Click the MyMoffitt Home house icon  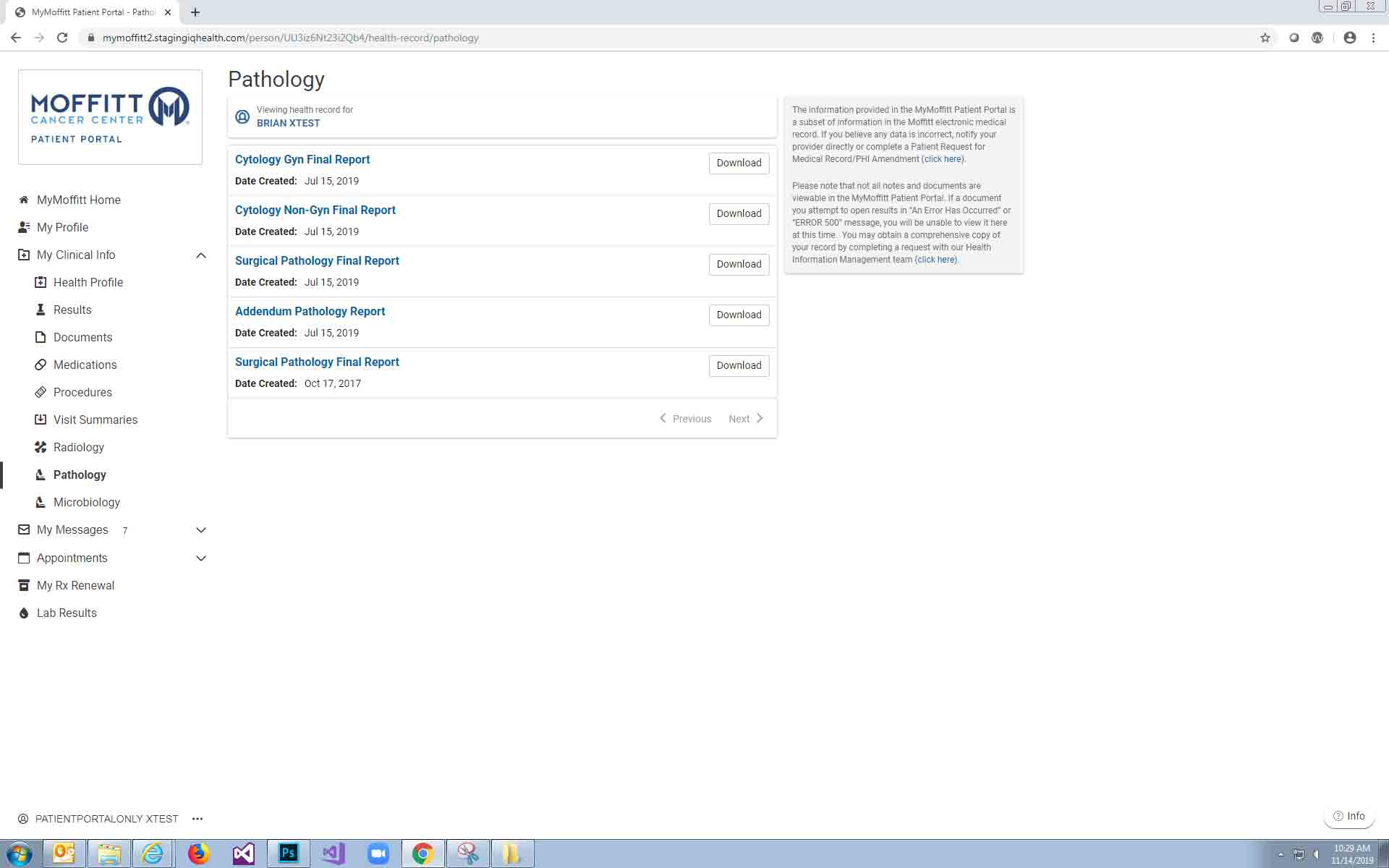tap(24, 200)
